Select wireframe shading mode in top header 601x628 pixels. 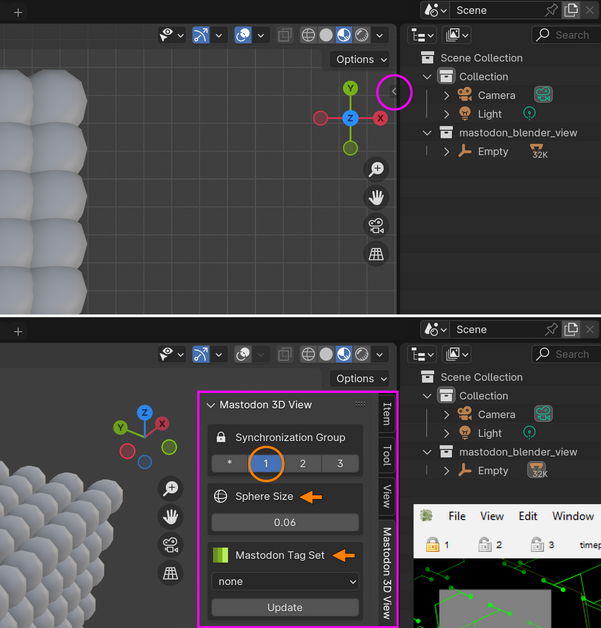pos(308,35)
